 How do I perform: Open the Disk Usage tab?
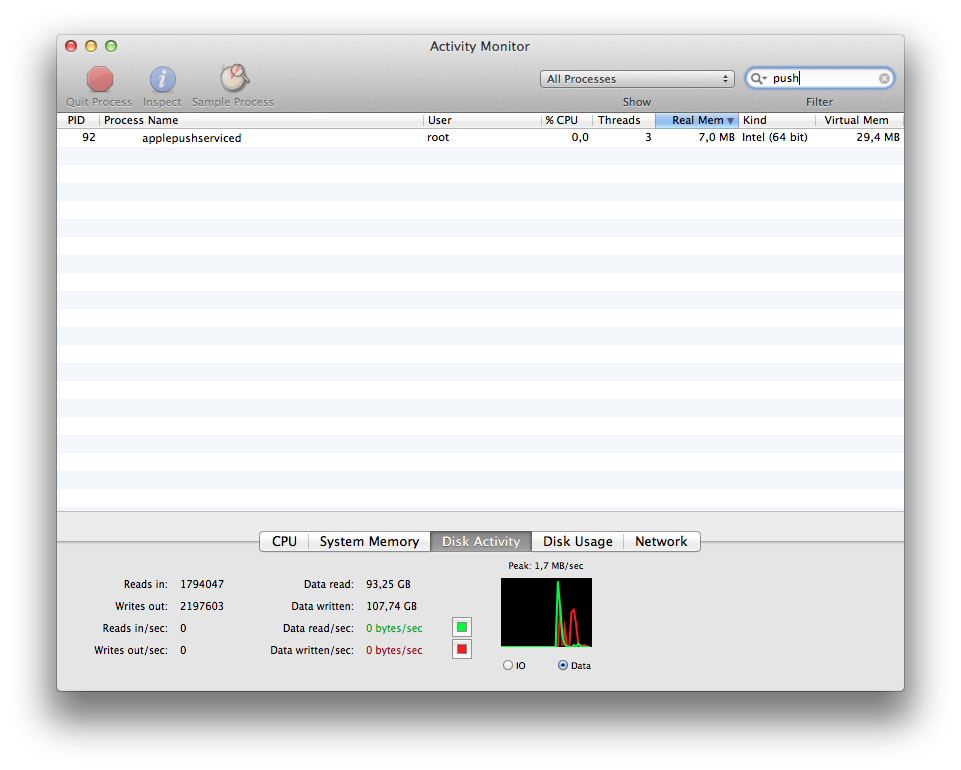tap(577, 541)
